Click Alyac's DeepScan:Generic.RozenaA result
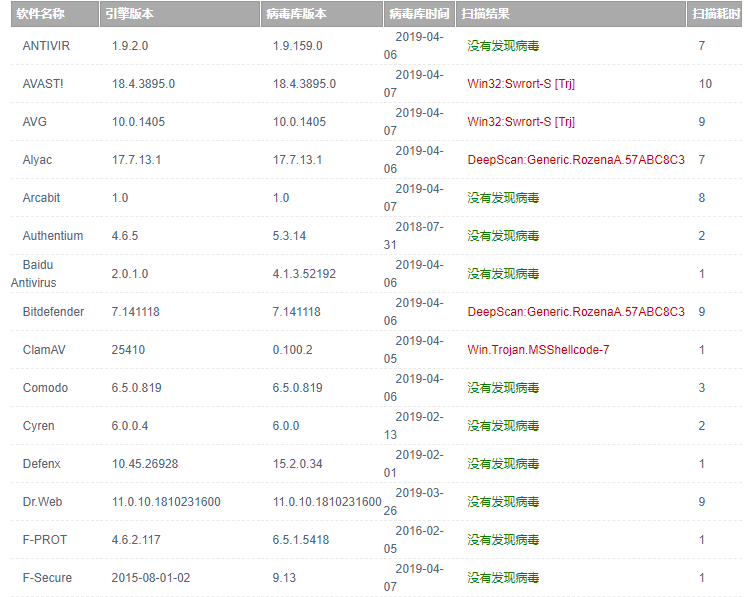The height and width of the screenshot is (597, 748). click(576, 160)
